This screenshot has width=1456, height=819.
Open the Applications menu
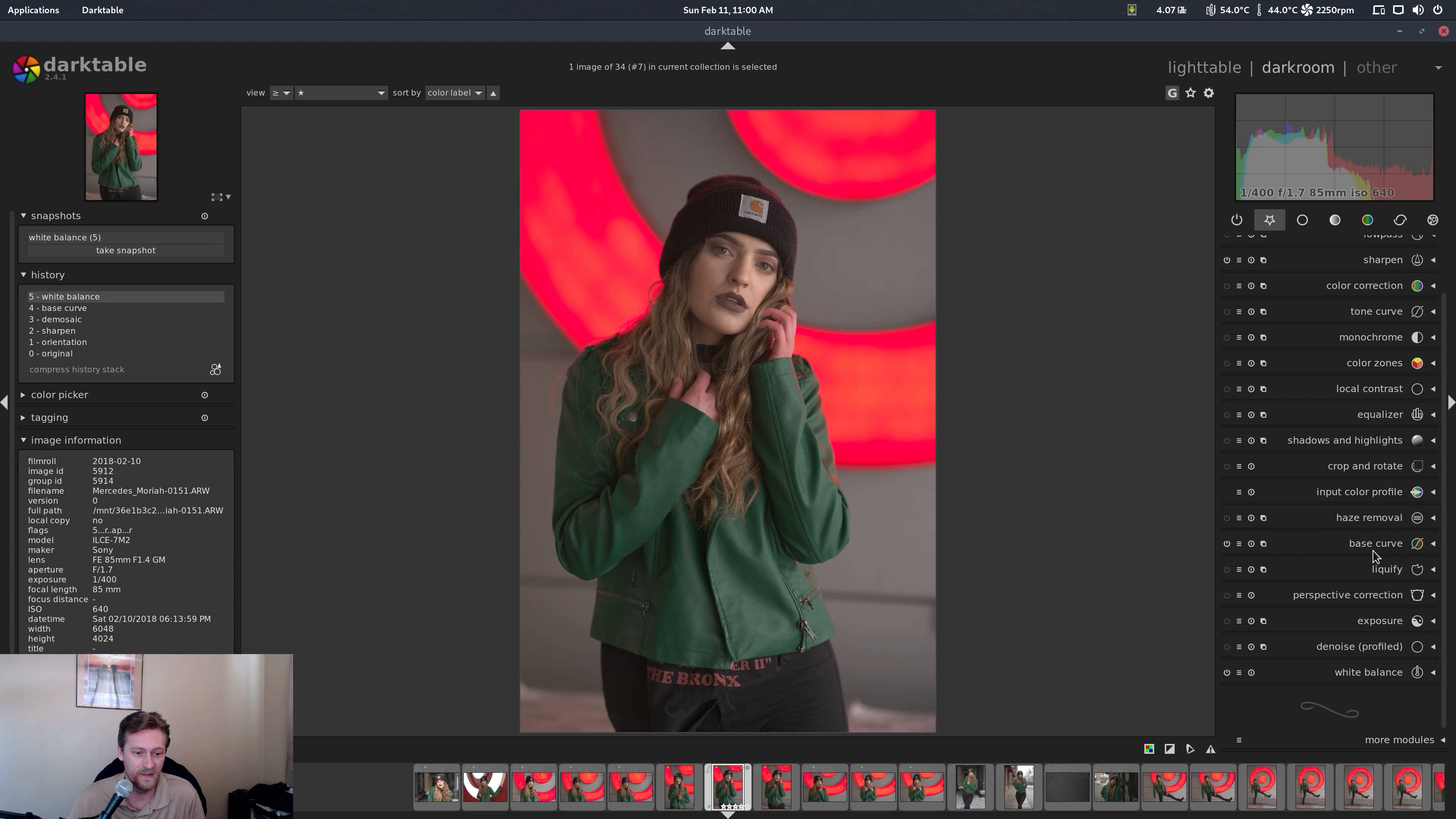click(x=33, y=10)
